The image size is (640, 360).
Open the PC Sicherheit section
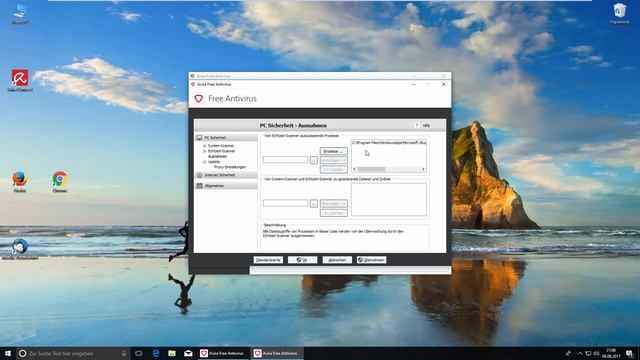click(226, 138)
